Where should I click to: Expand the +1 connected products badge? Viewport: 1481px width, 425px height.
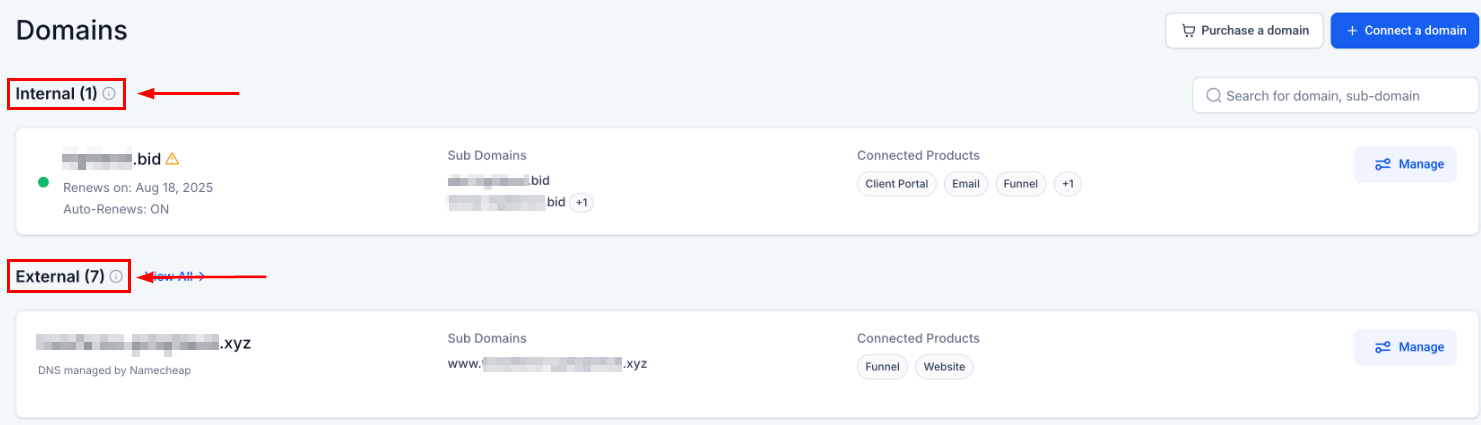1068,184
